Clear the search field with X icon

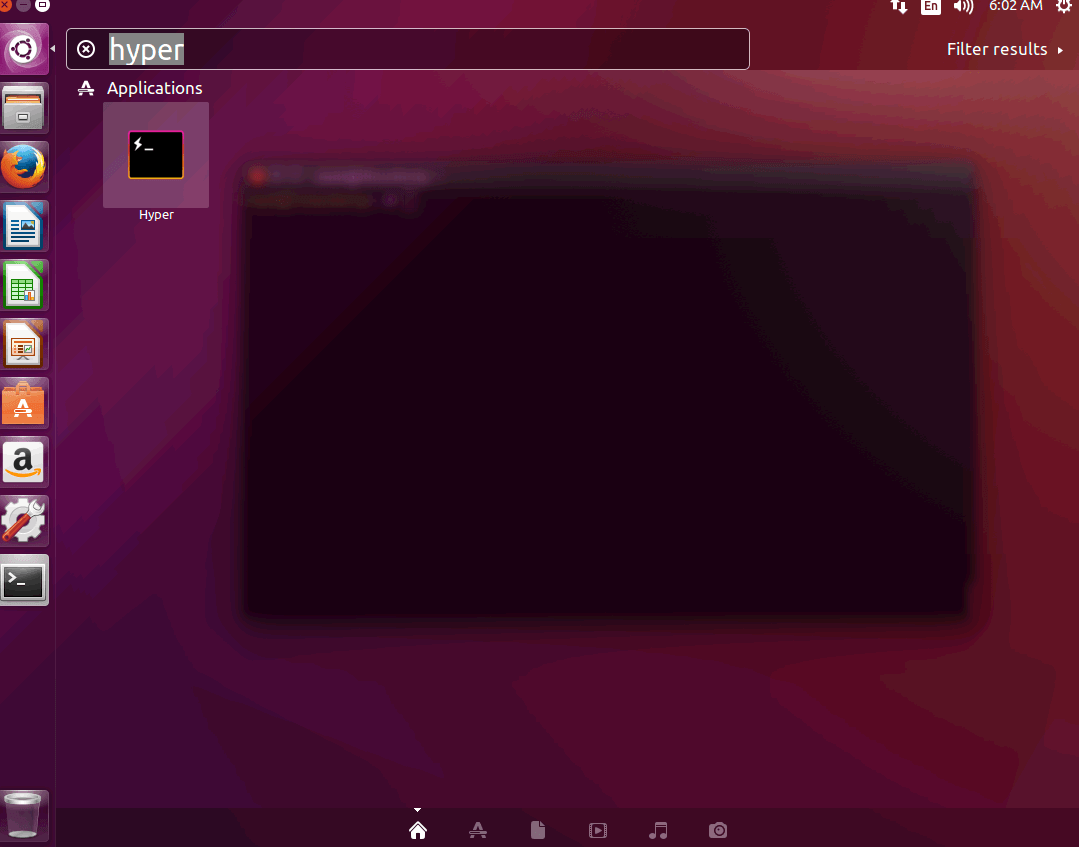(86, 49)
